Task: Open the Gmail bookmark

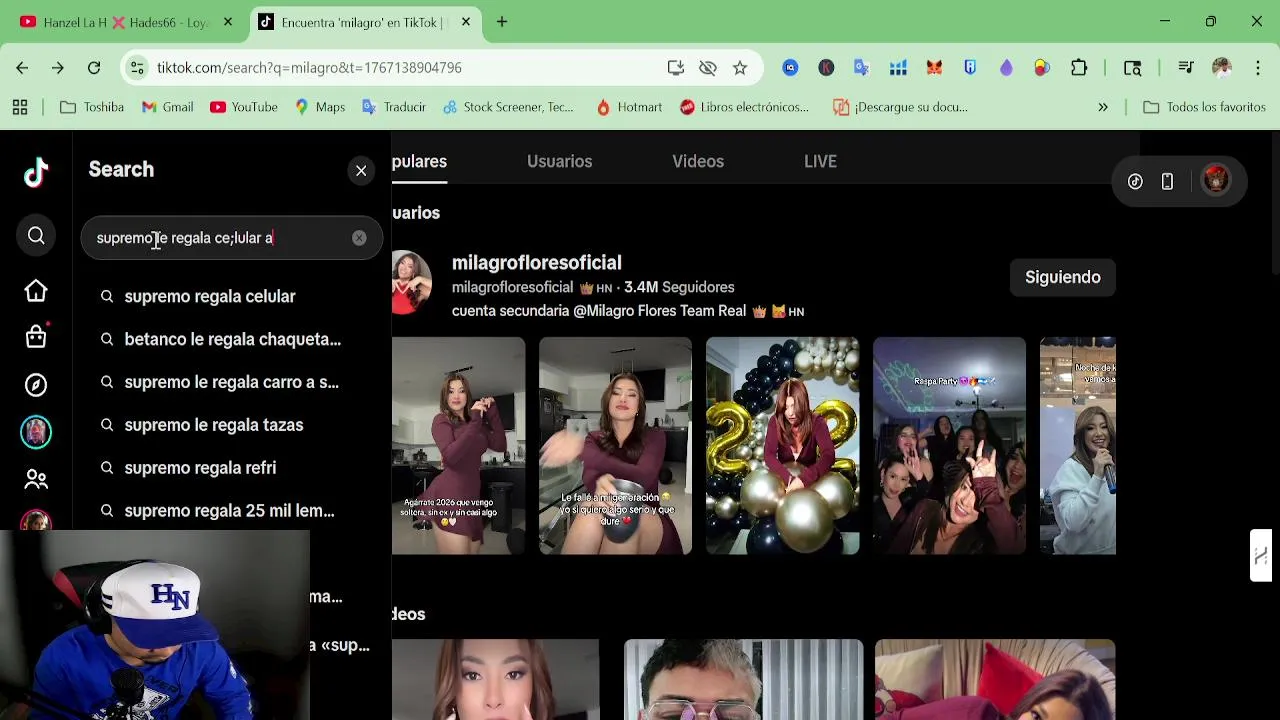Action: point(167,107)
